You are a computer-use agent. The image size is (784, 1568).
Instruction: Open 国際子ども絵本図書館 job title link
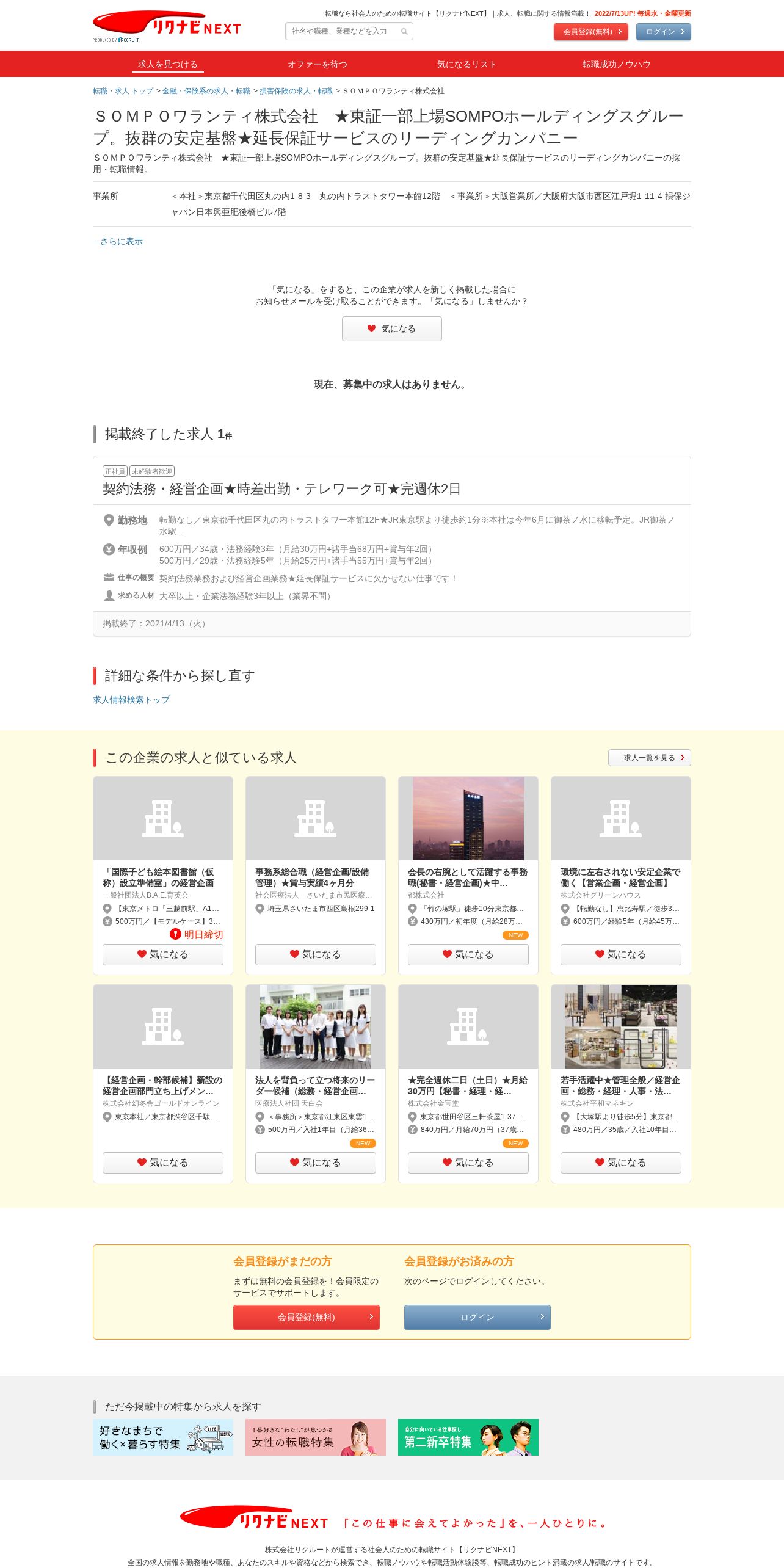[159, 877]
